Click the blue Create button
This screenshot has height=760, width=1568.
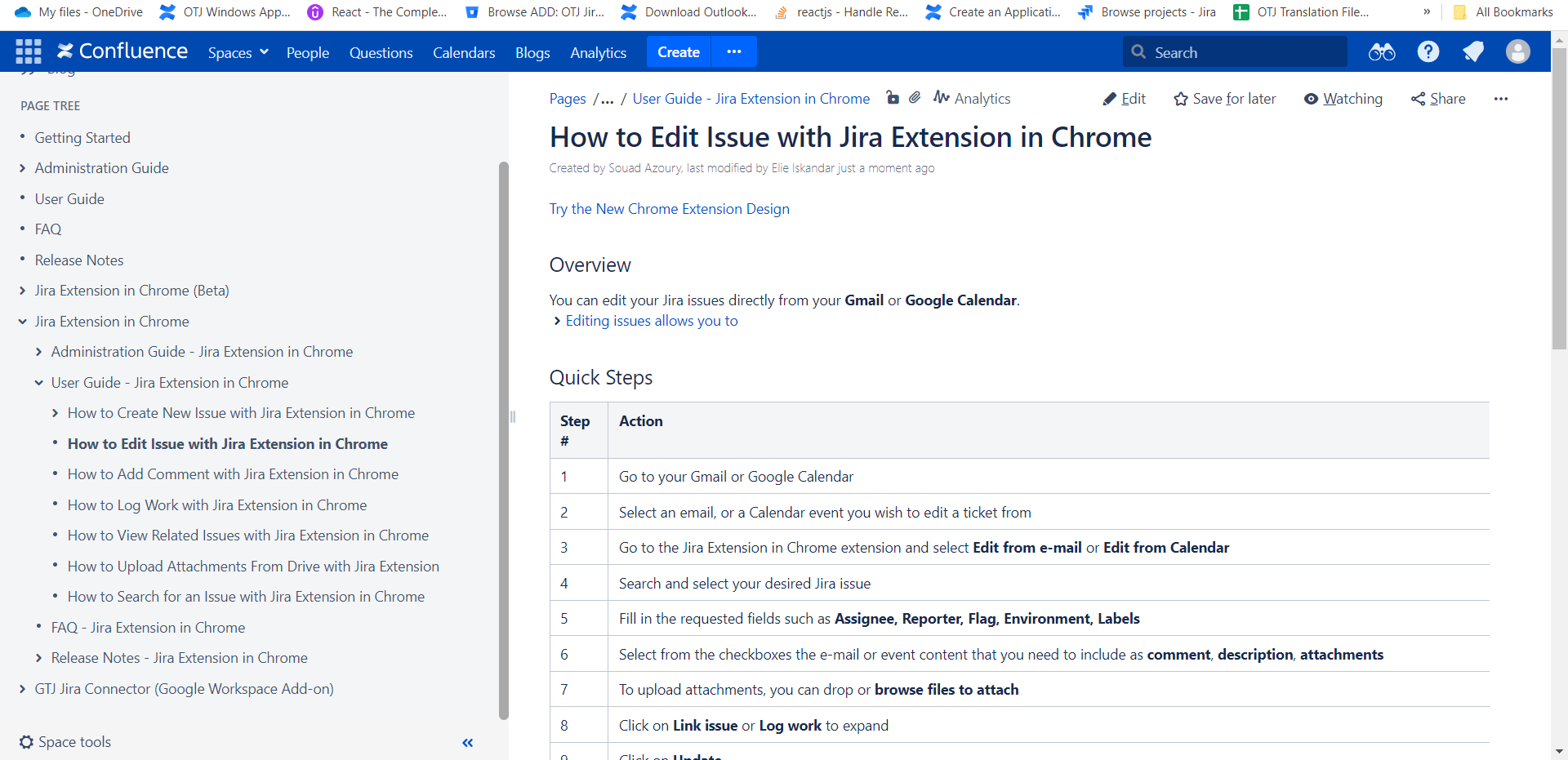[x=678, y=51]
